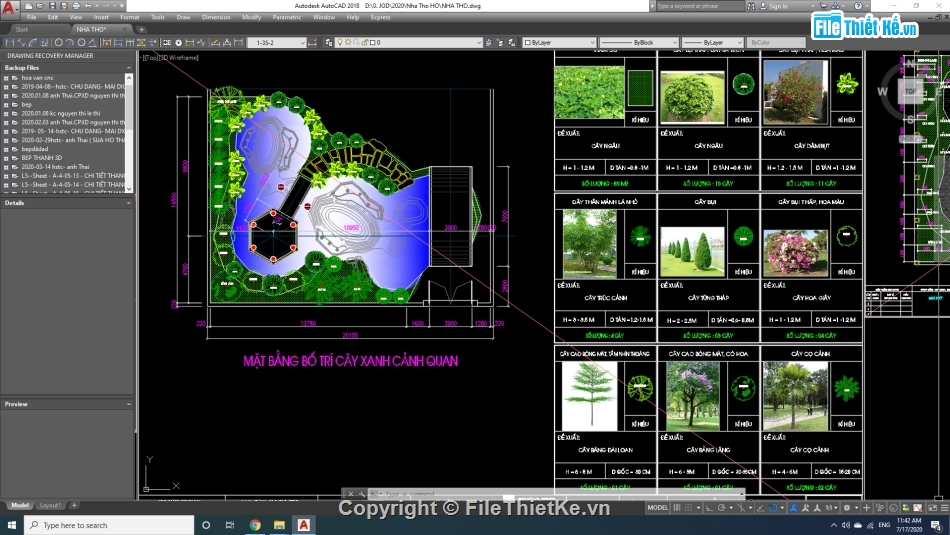Select the Quick Dimension tool

107,42
